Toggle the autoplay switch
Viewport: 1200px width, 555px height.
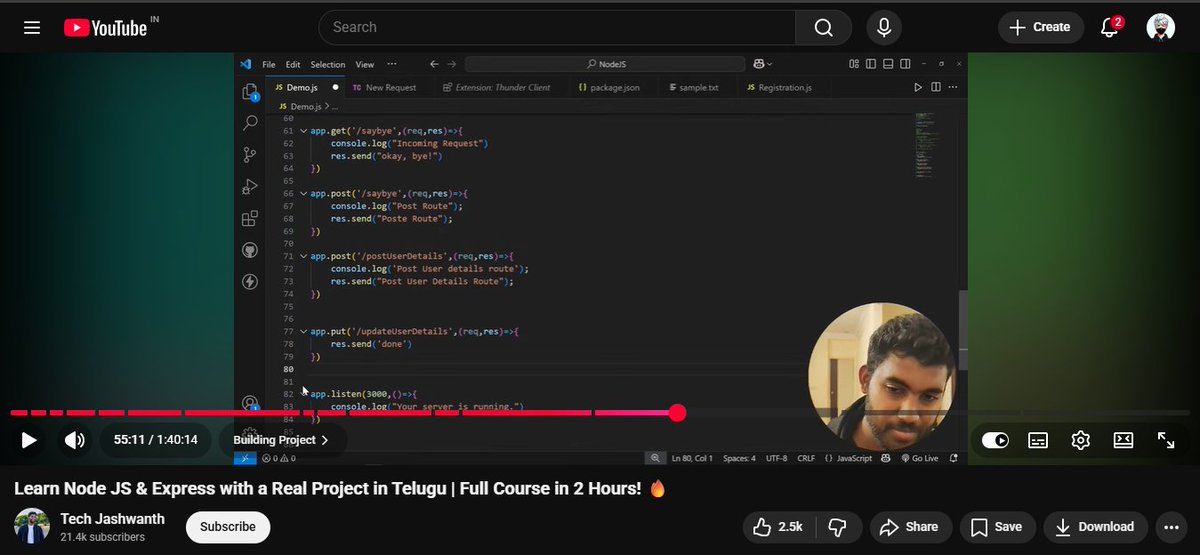(x=995, y=440)
